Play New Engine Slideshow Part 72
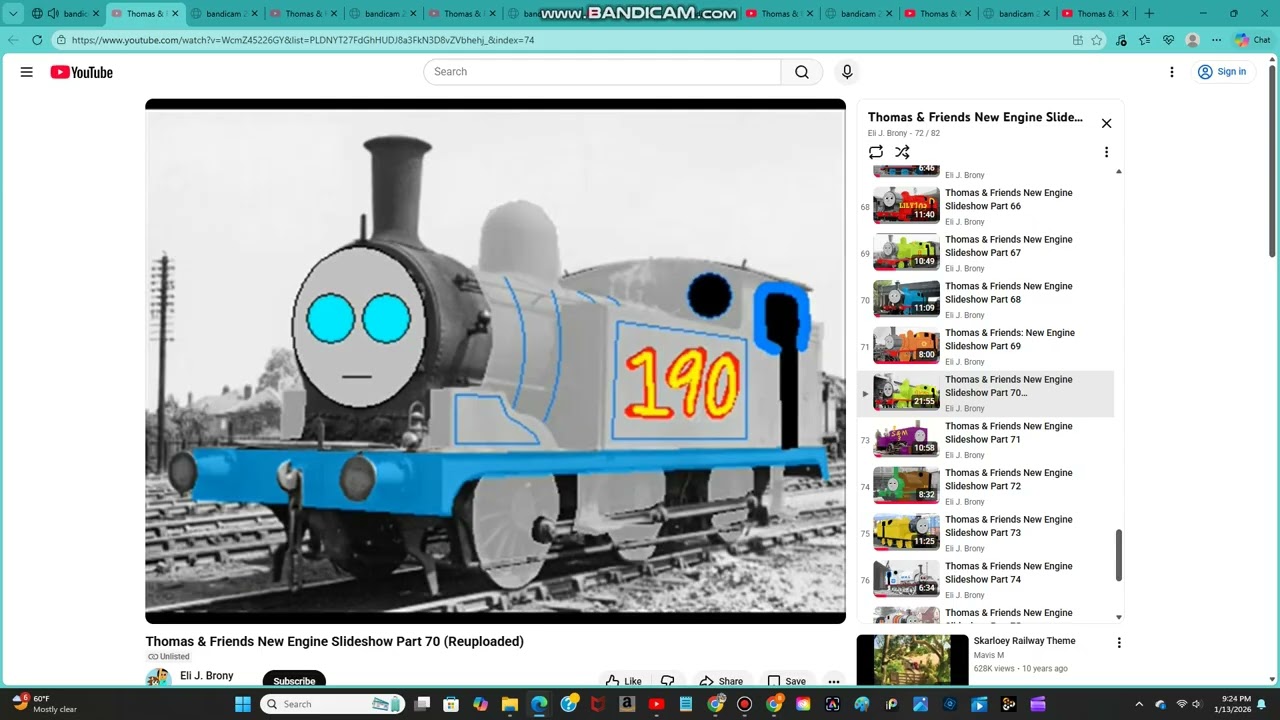1280x720 pixels. 986,486
